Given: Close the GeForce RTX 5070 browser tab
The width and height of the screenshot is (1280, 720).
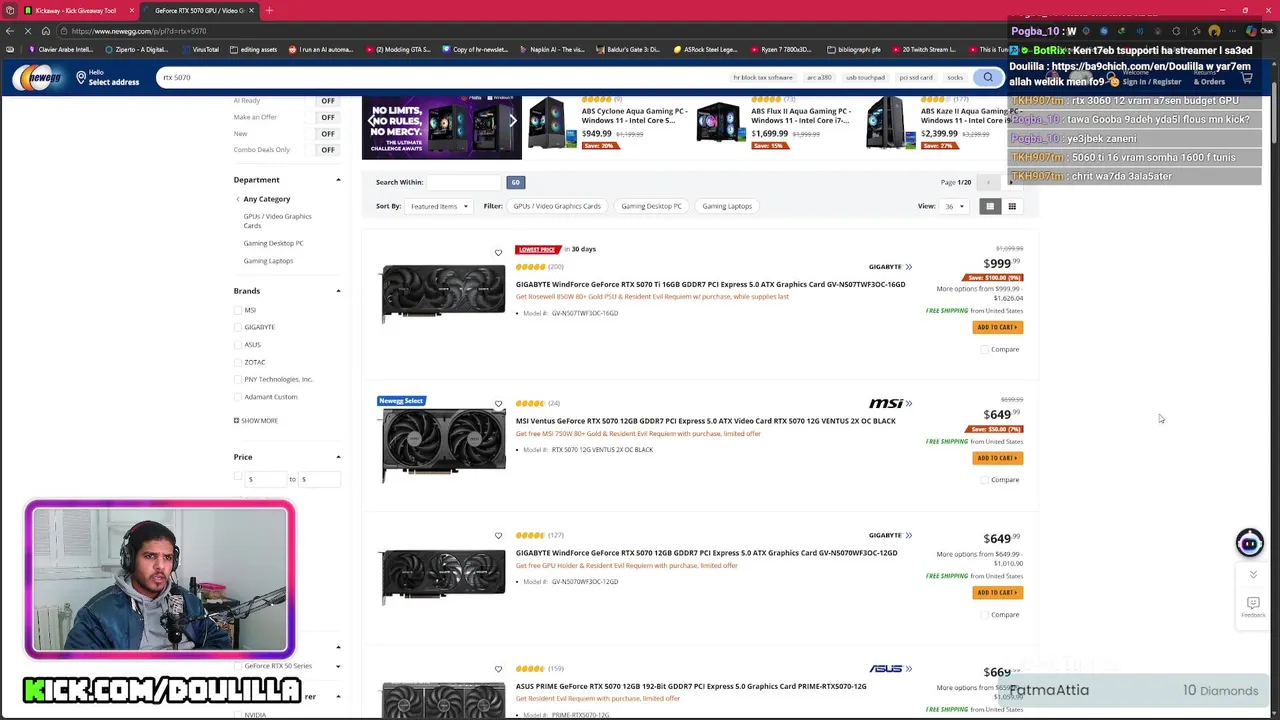Looking at the screenshot, I should 251,10.
